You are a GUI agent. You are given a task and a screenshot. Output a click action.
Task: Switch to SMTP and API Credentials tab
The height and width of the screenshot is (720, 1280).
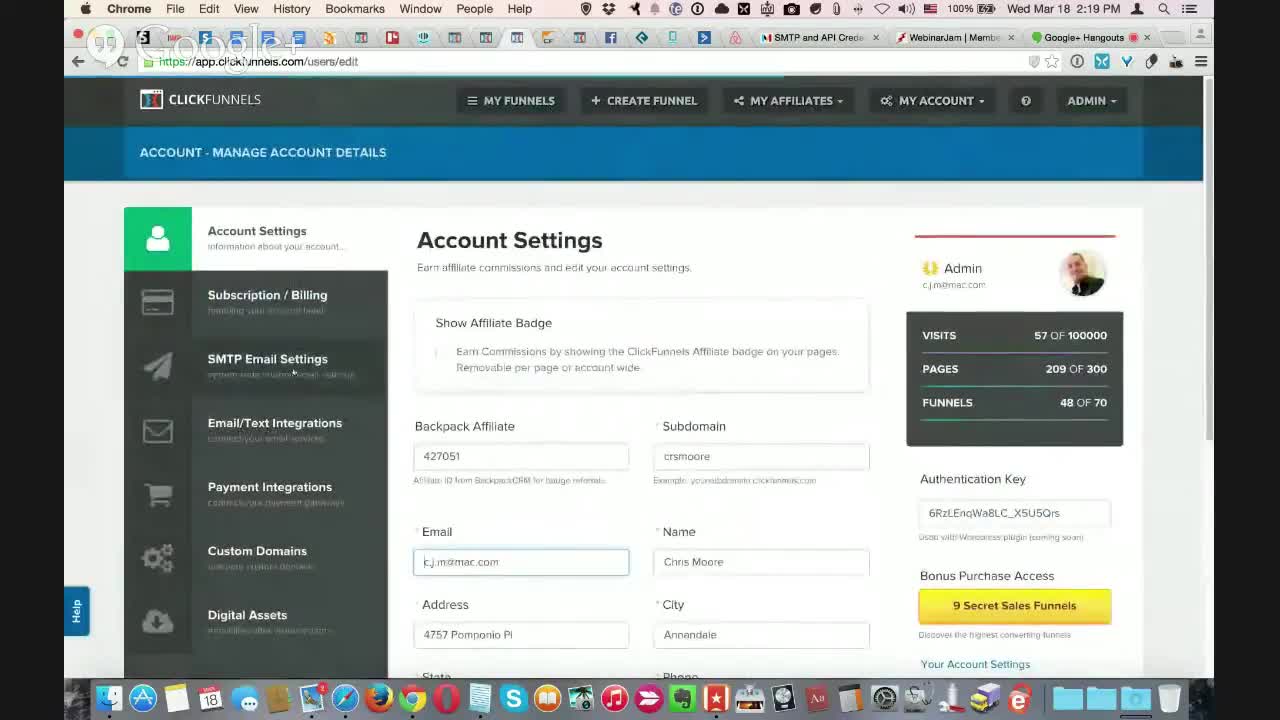(819, 37)
